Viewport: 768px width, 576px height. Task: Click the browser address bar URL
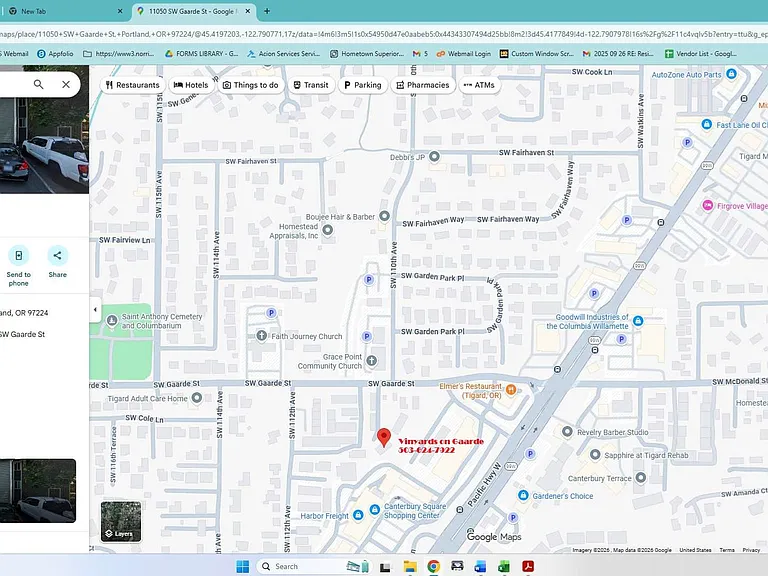point(384,34)
